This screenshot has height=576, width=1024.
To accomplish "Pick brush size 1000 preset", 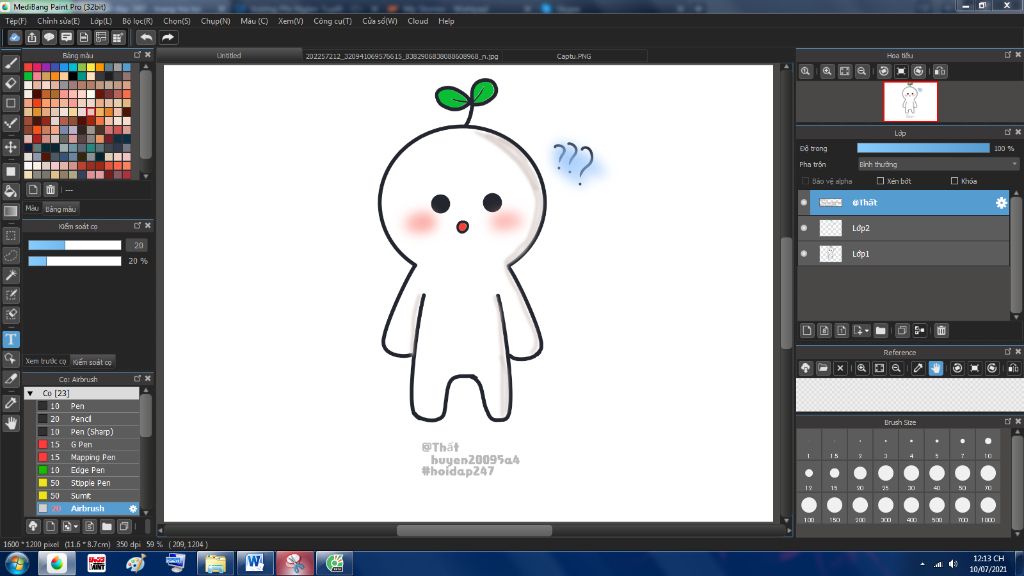I will (988, 507).
